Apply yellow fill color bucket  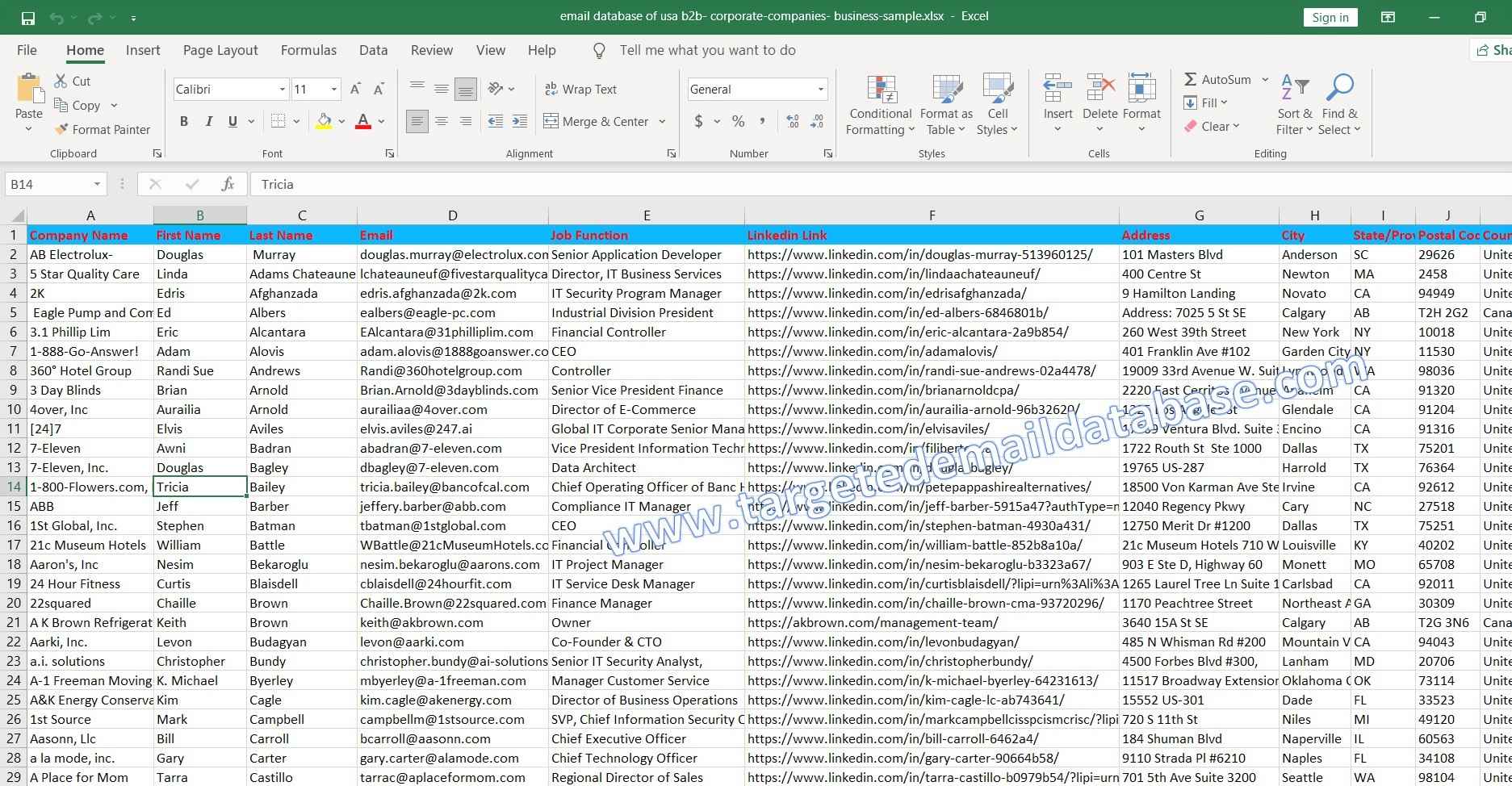pos(324,121)
